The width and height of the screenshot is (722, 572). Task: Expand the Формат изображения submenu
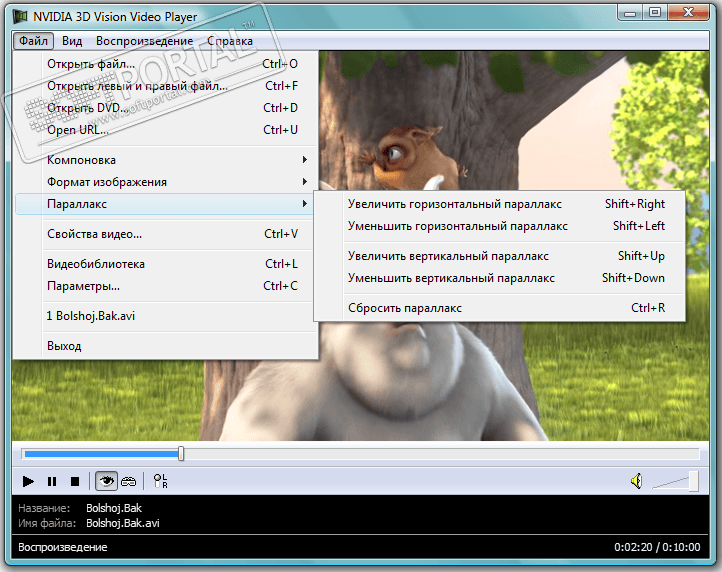click(166, 182)
